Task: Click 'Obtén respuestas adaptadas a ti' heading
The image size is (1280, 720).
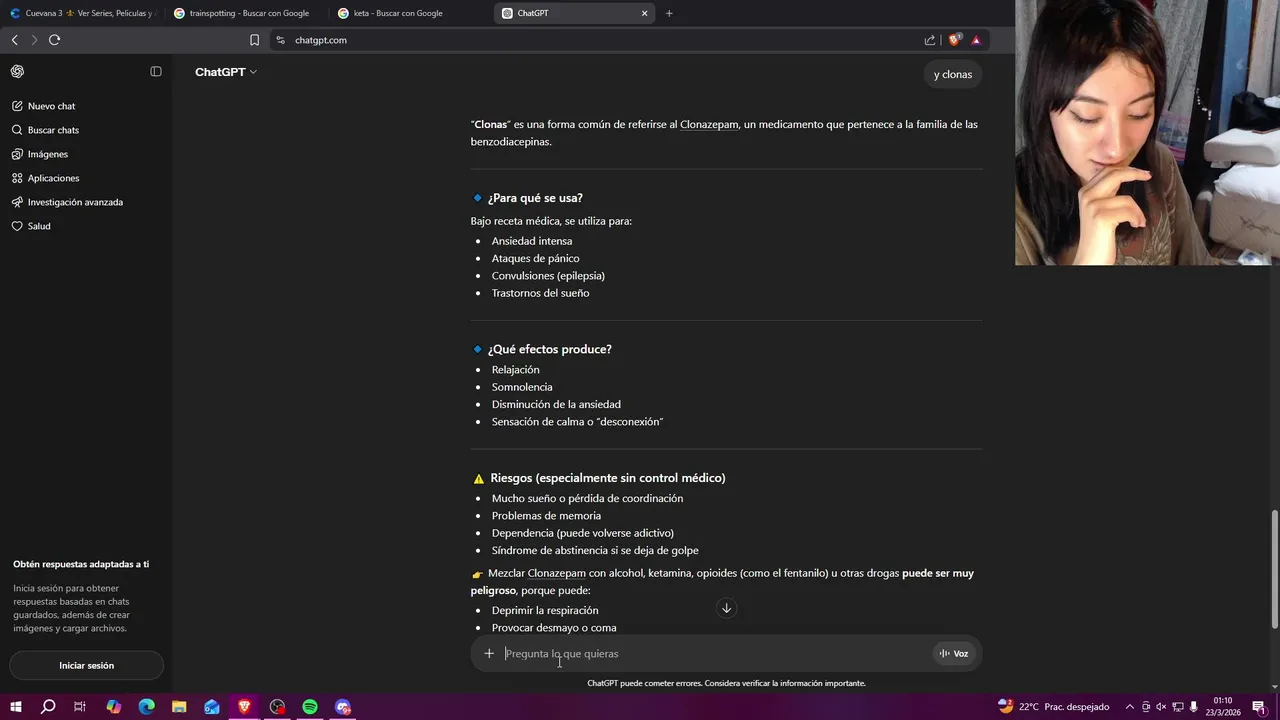Action: 81,564
